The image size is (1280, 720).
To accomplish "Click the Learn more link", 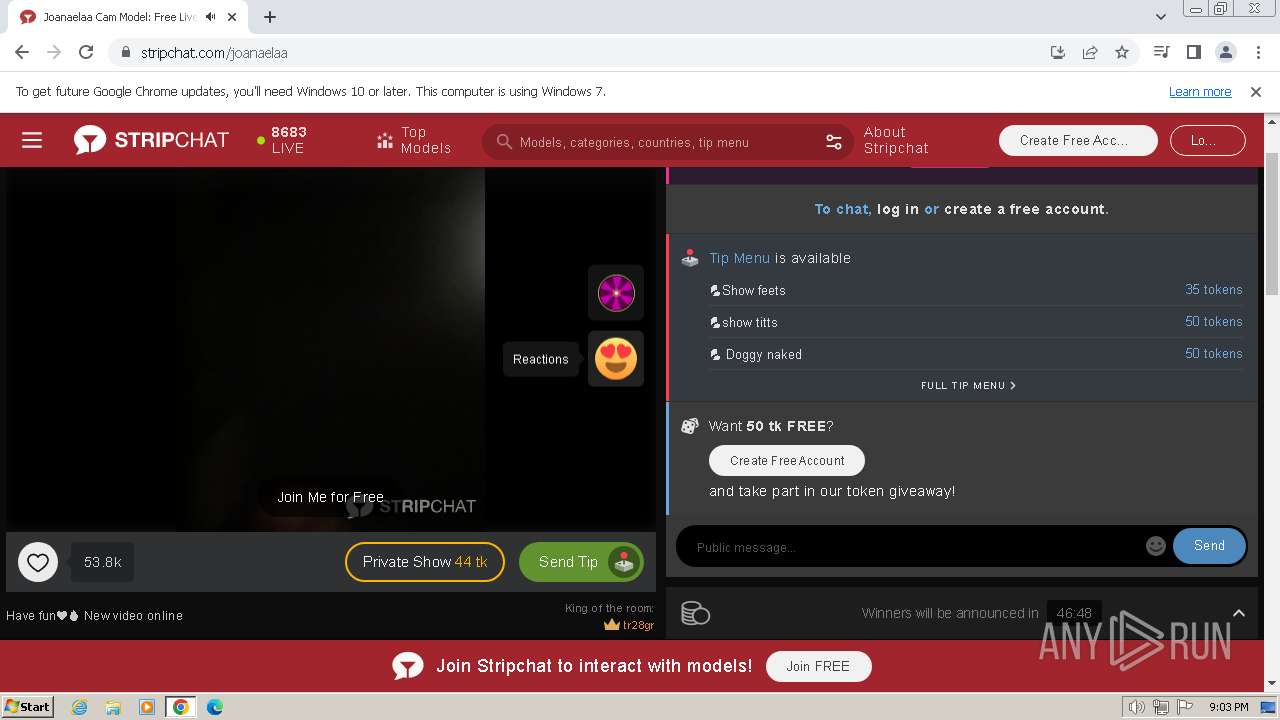I will [x=1200, y=91].
